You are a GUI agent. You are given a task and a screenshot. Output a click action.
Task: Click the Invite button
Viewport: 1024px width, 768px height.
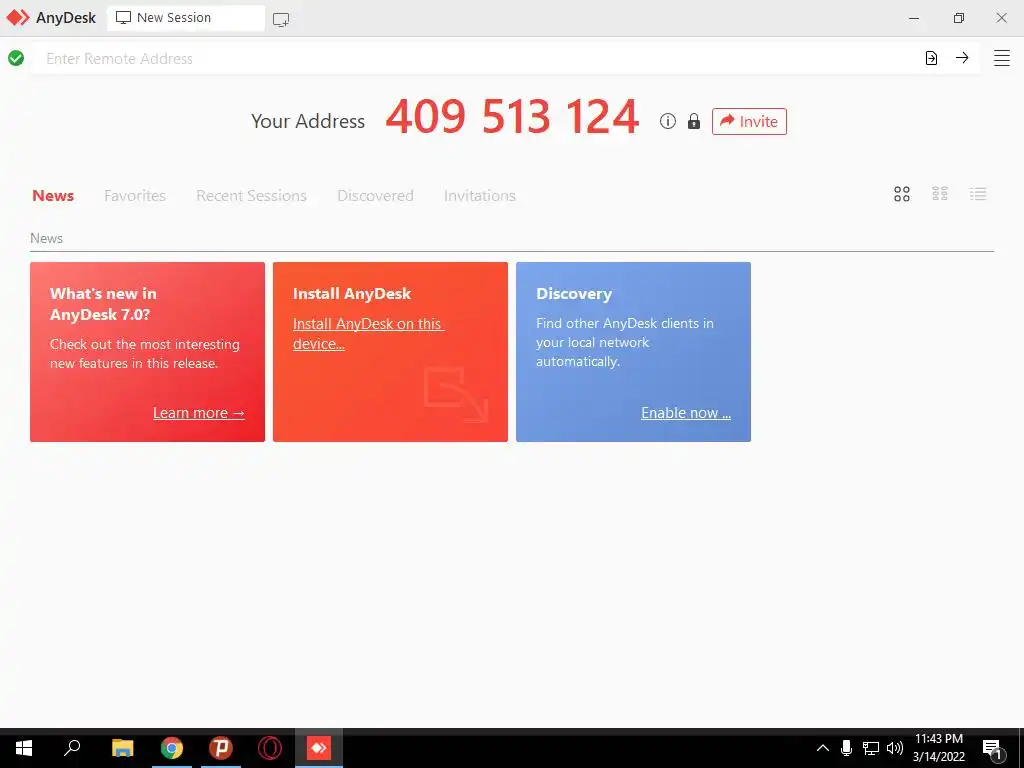click(x=749, y=121)
